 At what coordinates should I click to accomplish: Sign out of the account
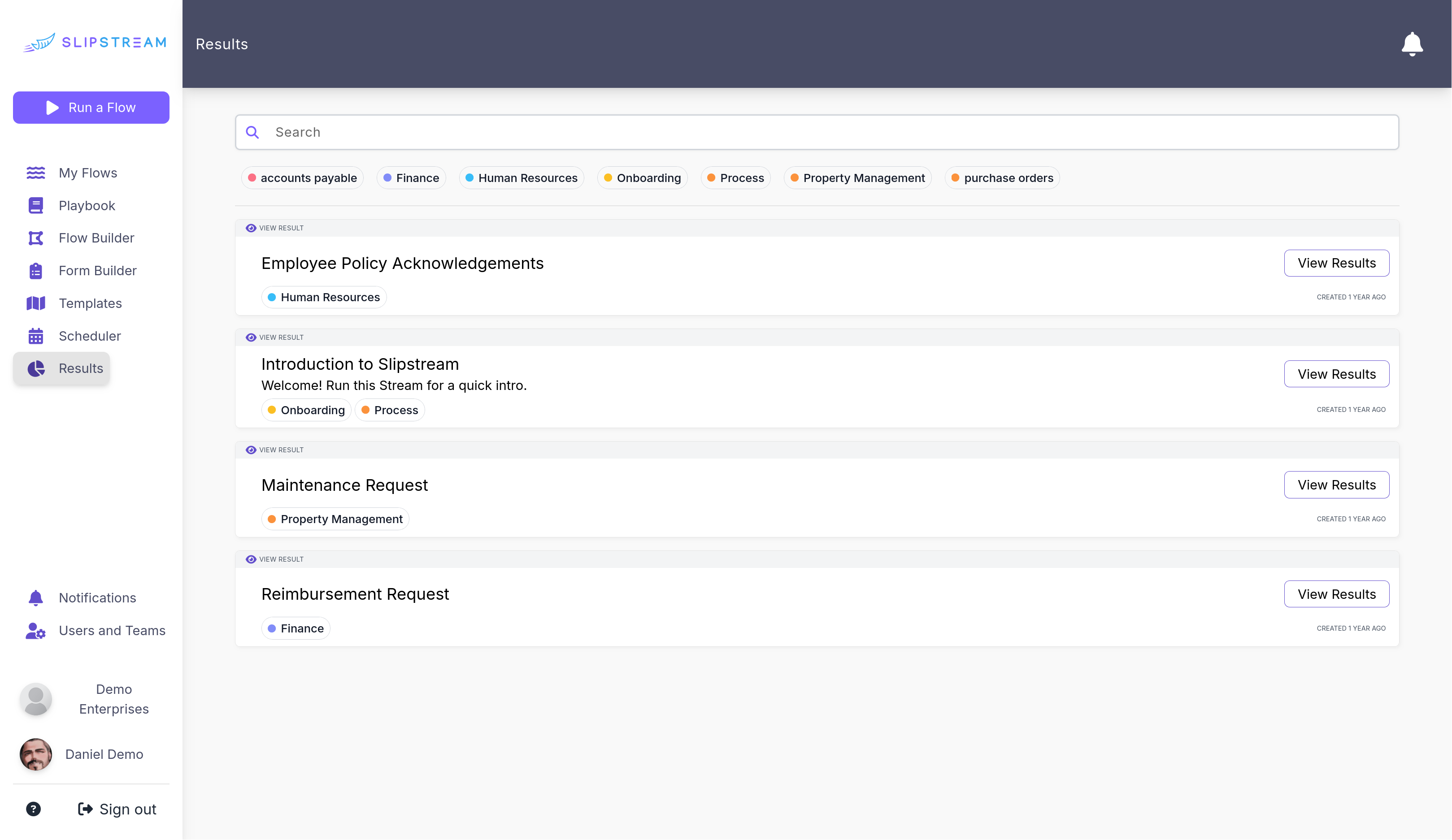(x=117, y=809)
